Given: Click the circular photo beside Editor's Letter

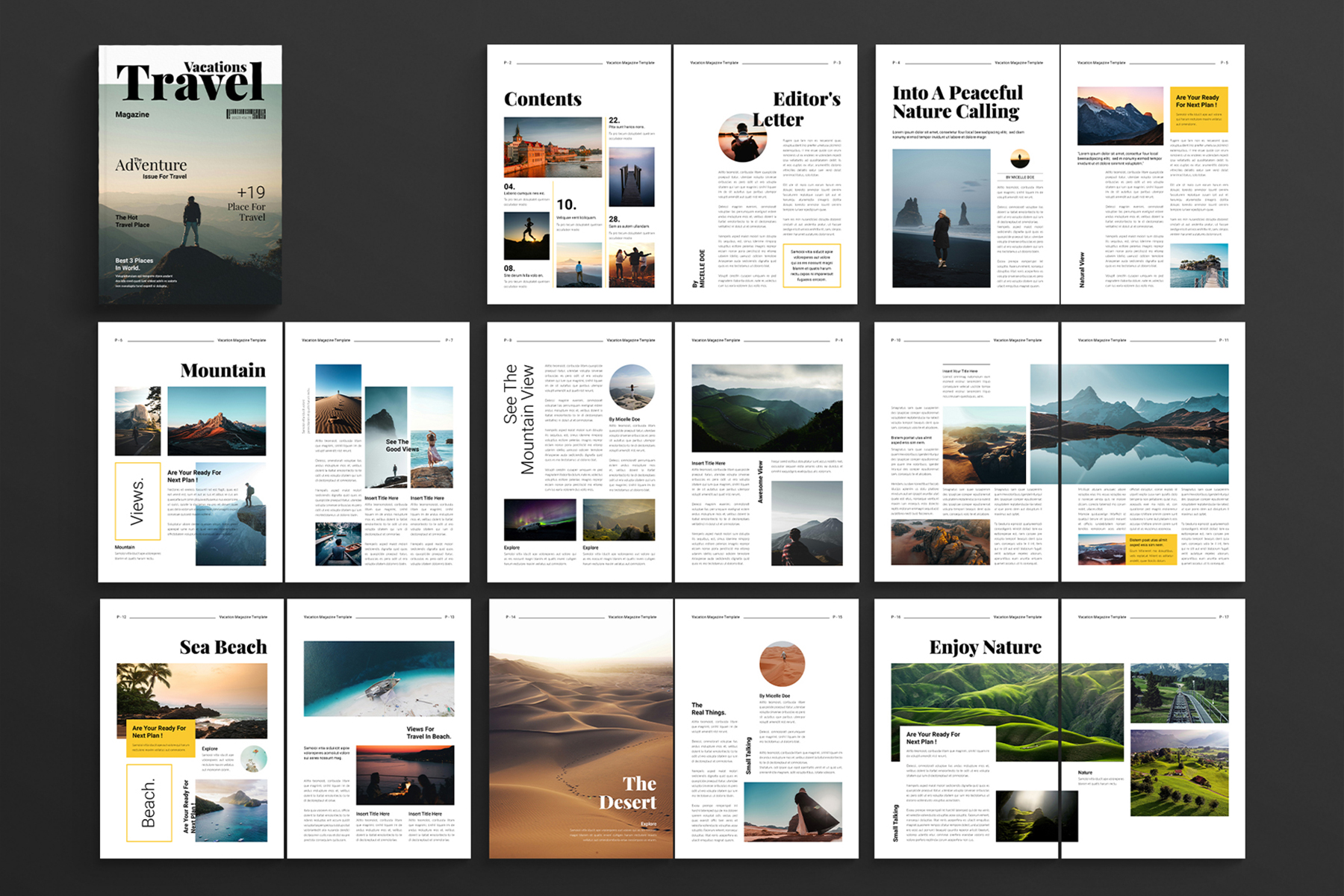Looking at the screenshot, I should (x=742, y=138).
